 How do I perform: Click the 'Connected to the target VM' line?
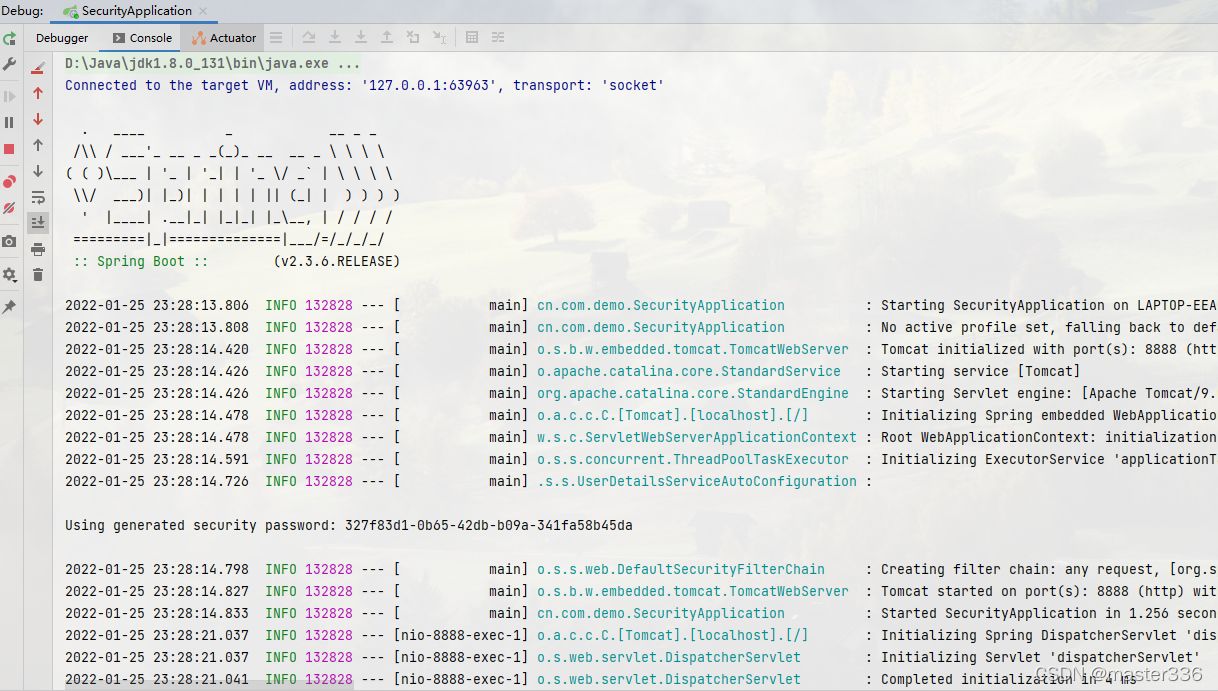coord(365,85)
